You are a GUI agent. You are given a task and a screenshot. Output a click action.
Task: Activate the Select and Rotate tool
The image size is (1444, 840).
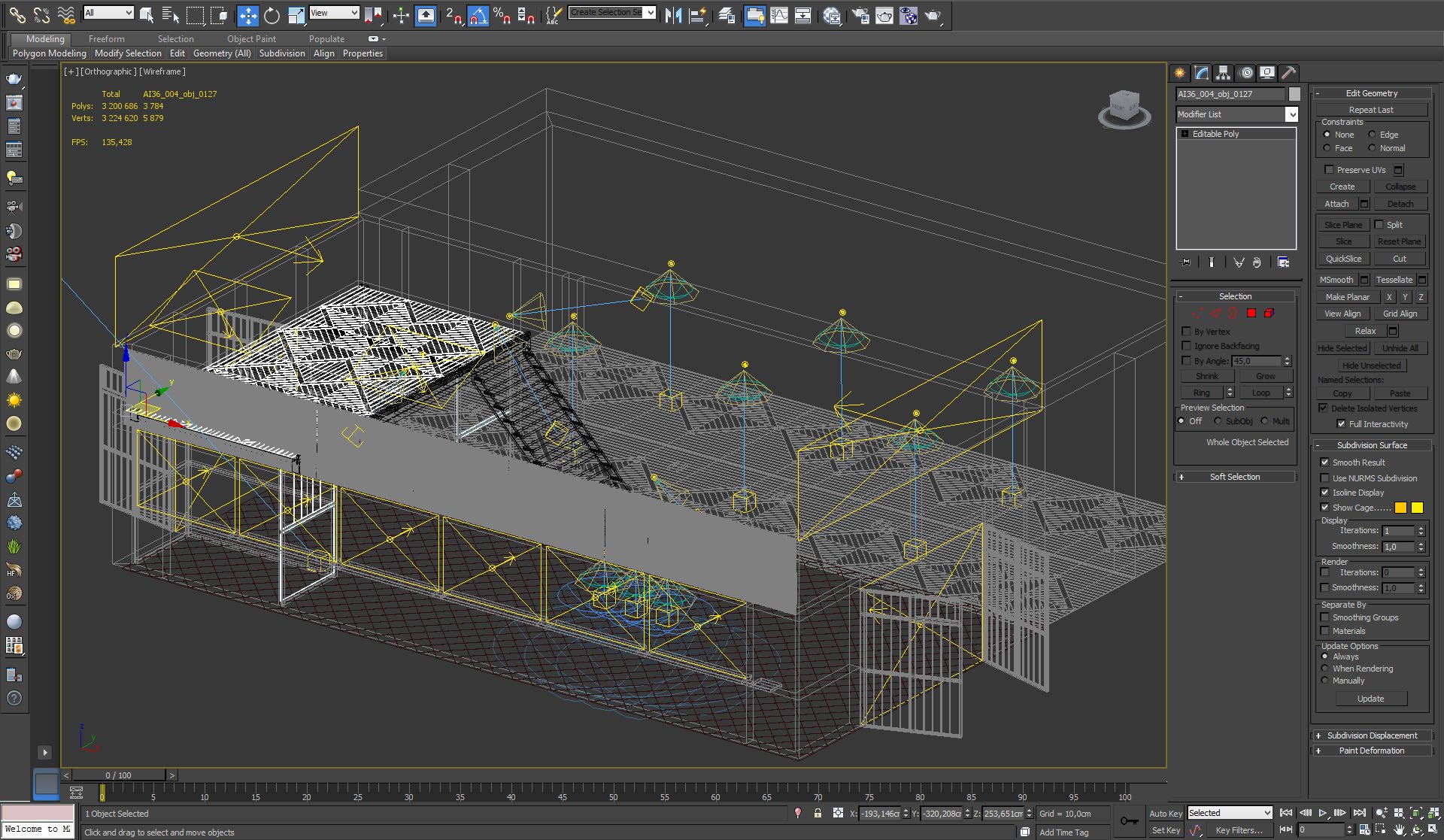coord(272,15)
